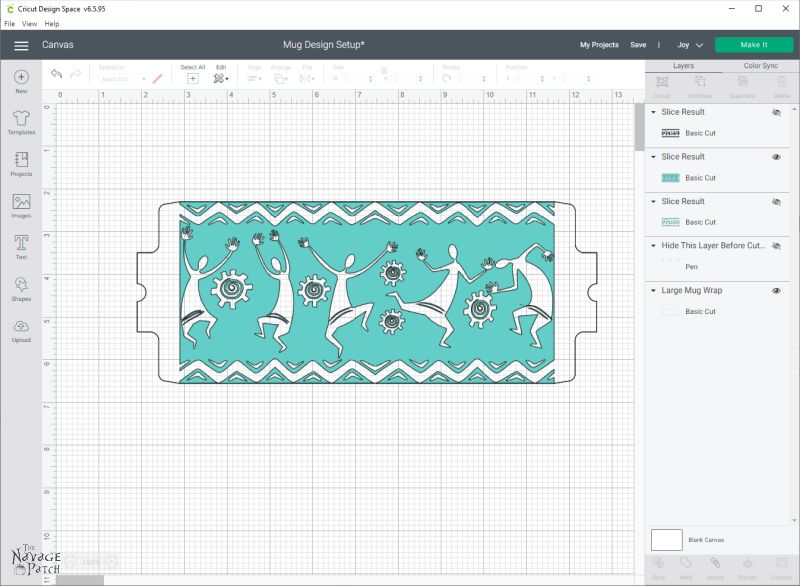The width and height of the screenshot is (800, 586).
Task: Click the Select All icon
Action: pyautogui.click(x=192, y=79)
